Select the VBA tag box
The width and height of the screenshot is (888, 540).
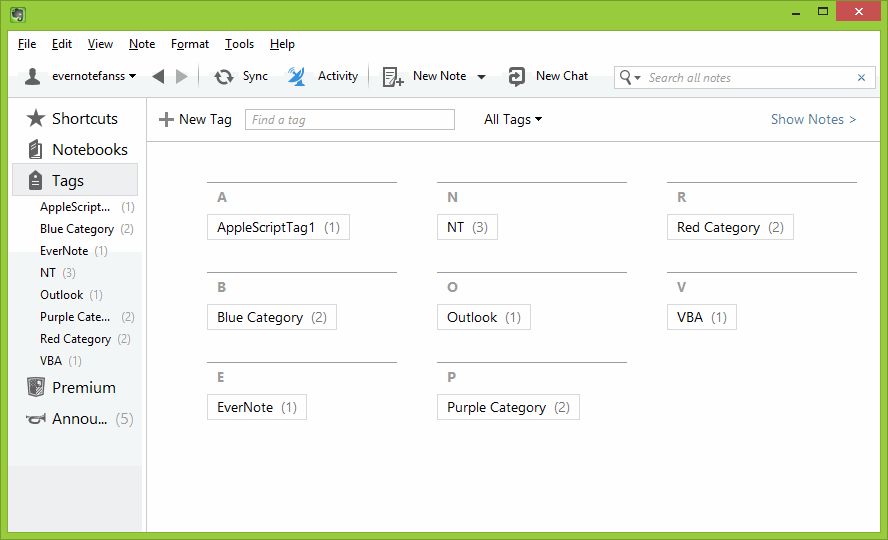(x=702, y=317)
